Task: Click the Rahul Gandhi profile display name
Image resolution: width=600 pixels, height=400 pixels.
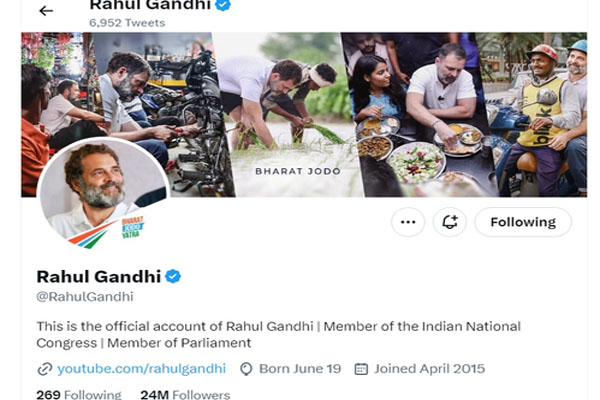Action: (97, 276)
